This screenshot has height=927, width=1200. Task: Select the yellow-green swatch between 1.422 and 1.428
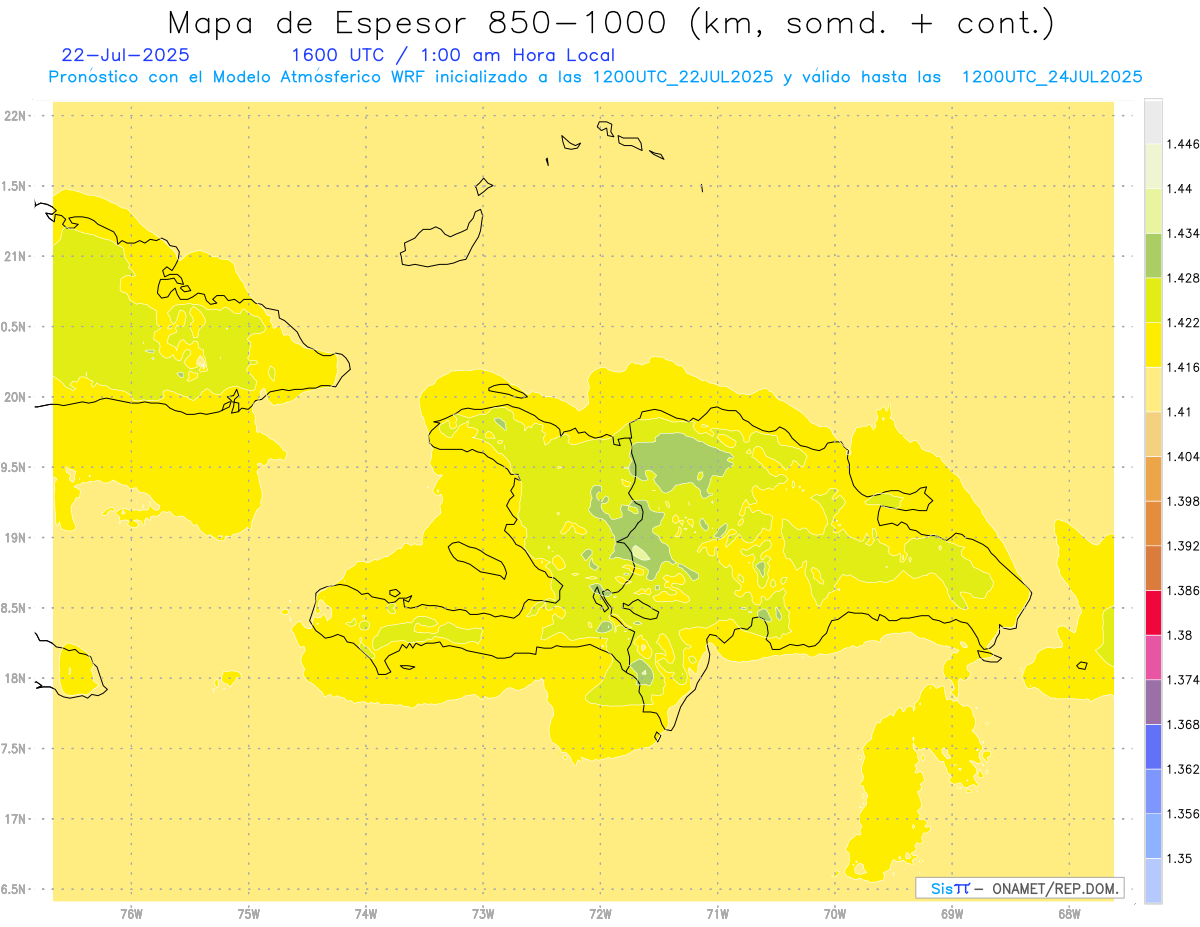(1153, 300)
